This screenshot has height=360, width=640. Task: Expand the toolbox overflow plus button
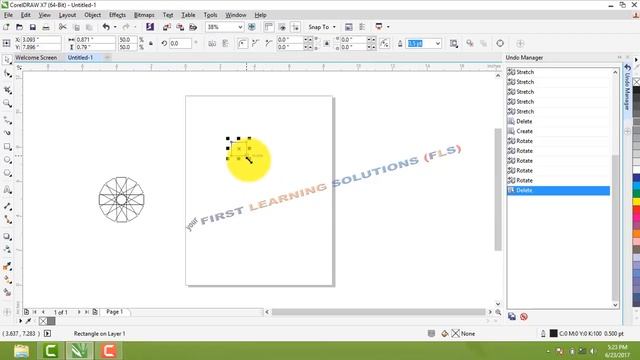click(x=7, y=312)
